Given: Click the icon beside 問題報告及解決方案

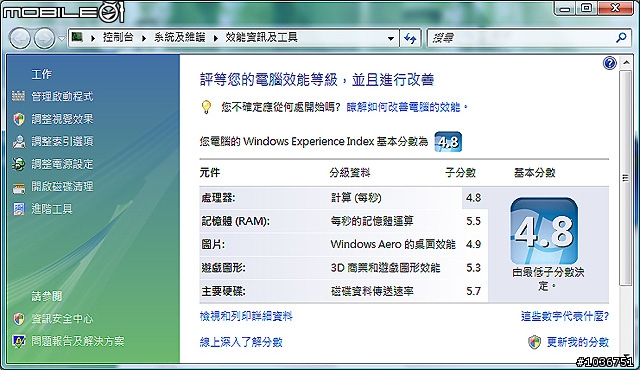Looking at the screenshot, I should point(19,341).
